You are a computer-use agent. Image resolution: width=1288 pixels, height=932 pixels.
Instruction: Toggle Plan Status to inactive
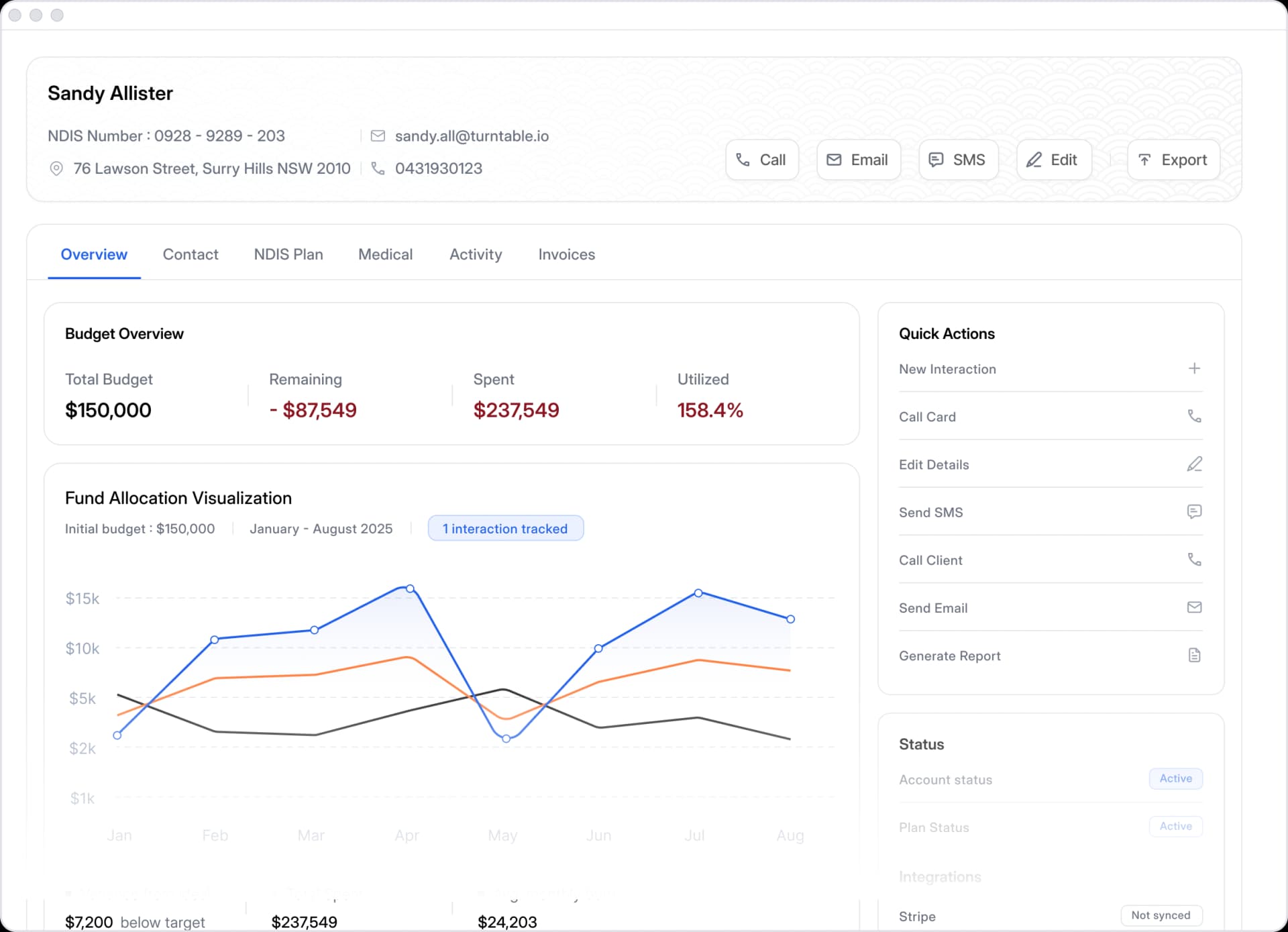click(x=1175, y=826)
